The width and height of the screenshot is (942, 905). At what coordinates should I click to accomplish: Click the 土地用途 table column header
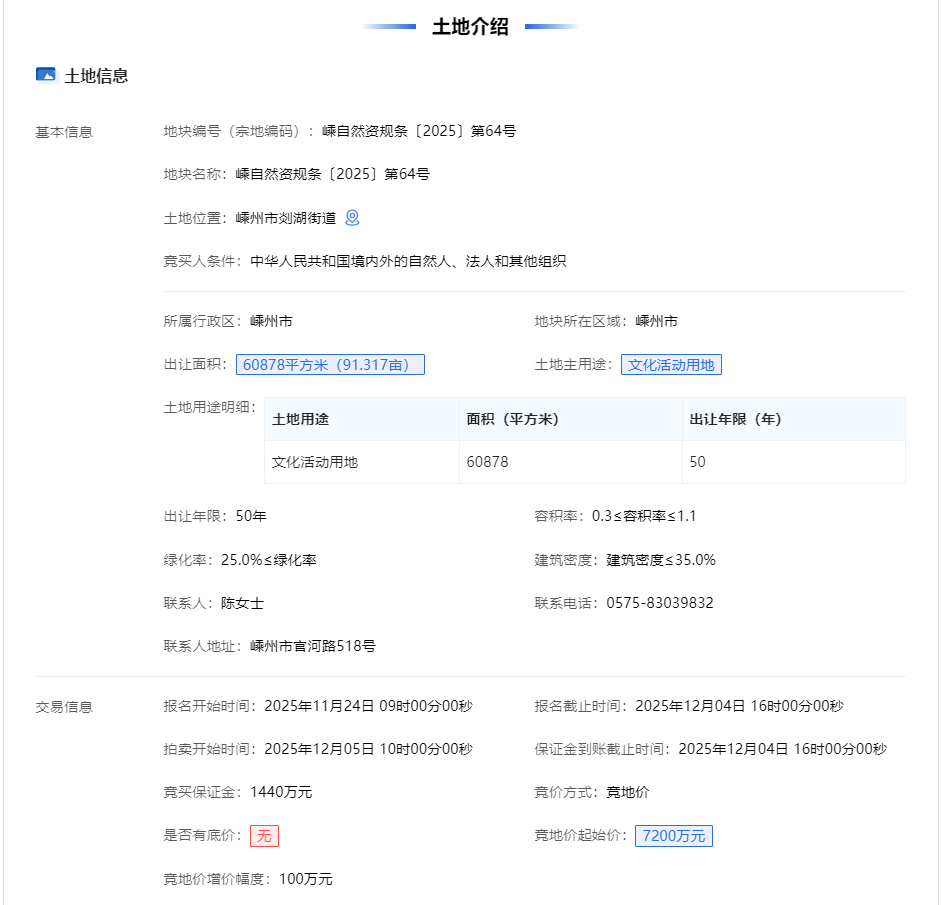[x=300, y=420]
